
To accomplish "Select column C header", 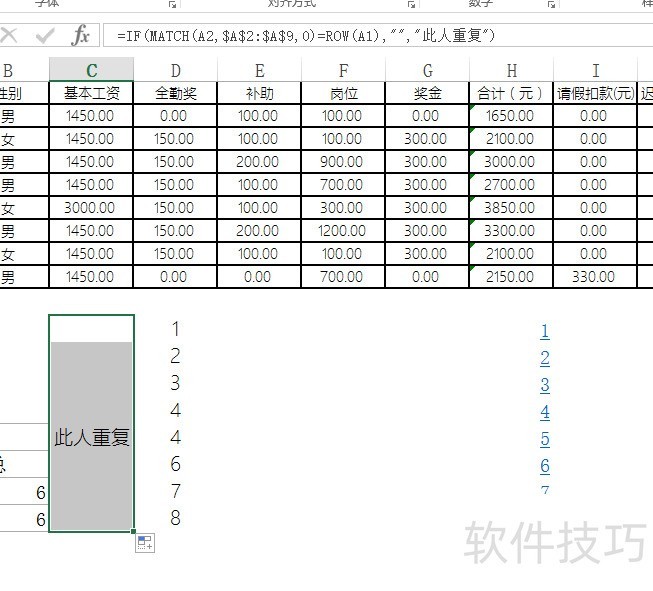I will tap(92, 70).
